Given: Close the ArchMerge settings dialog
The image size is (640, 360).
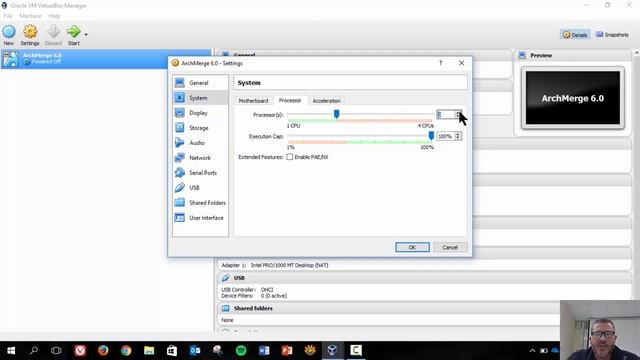Looking at the screenshot, I should click(461, 63).
